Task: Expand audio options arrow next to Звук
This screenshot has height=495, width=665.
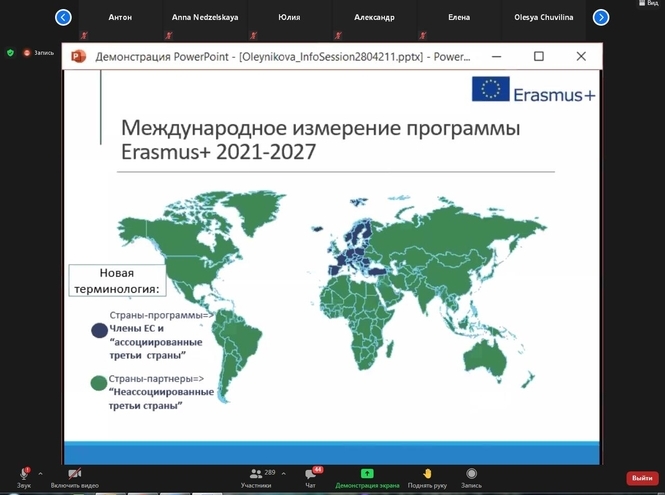Action: pyautogui.click(x=40, y=473)
